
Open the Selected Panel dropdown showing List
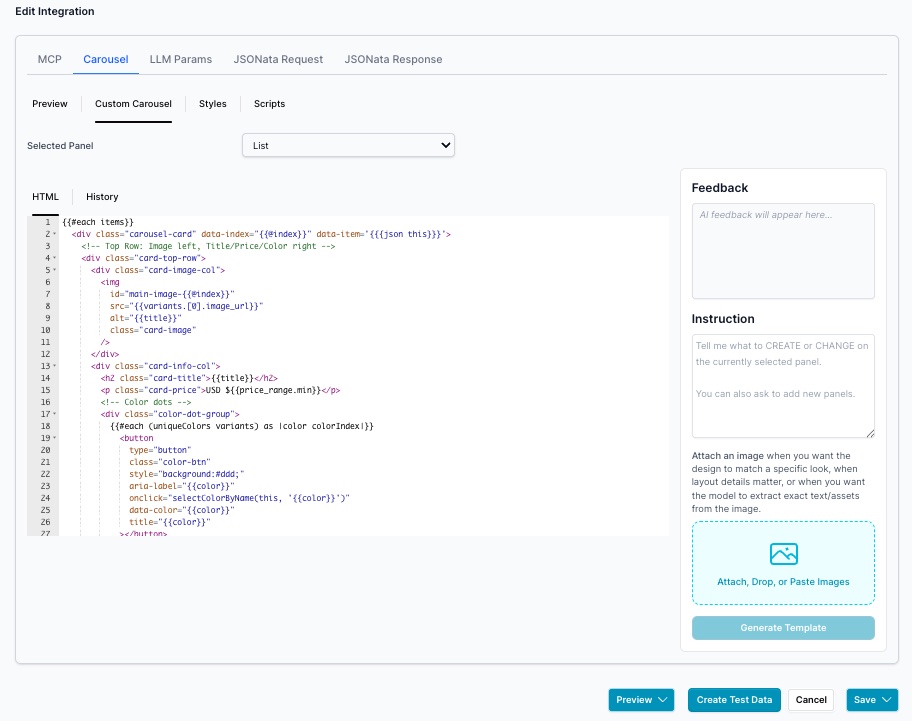click(x=348, y=144)
